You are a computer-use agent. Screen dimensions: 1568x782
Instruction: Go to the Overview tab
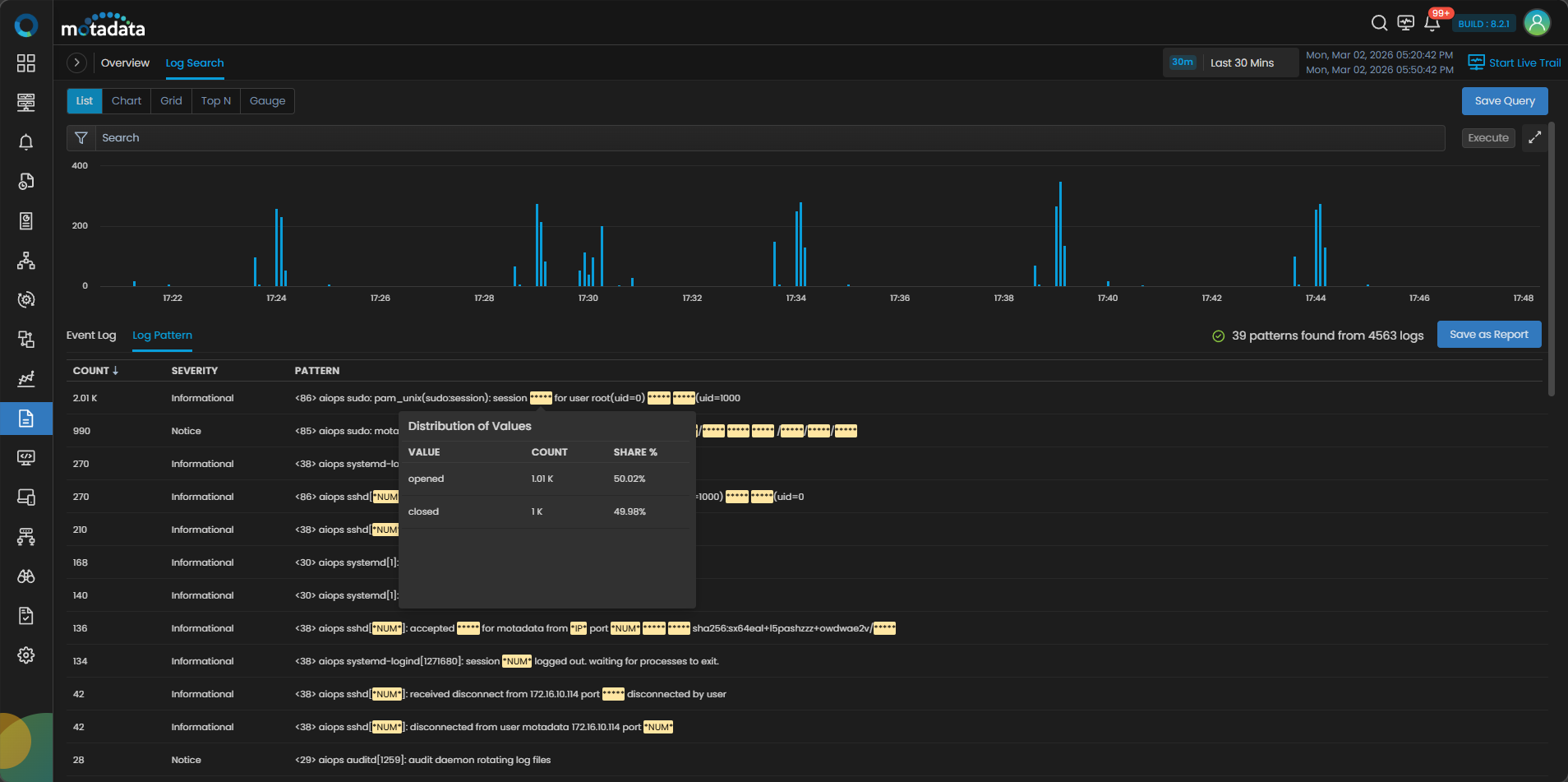tap(125, 63)
